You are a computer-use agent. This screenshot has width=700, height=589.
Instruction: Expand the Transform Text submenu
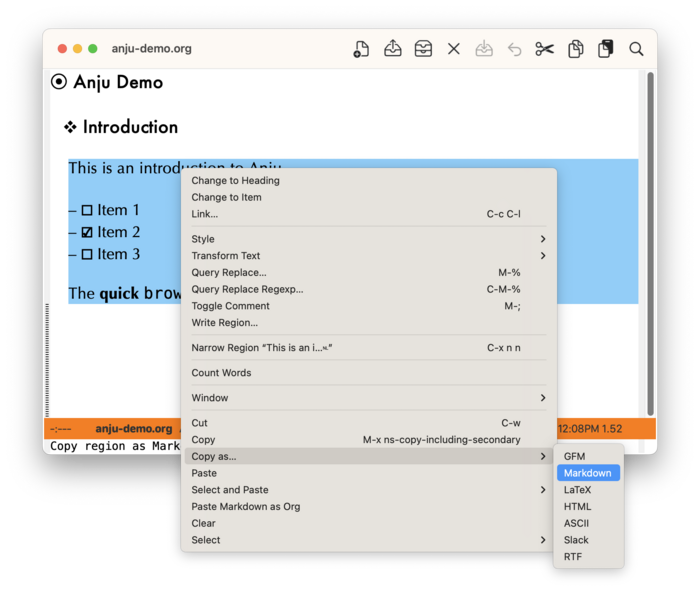pos(369,256)
